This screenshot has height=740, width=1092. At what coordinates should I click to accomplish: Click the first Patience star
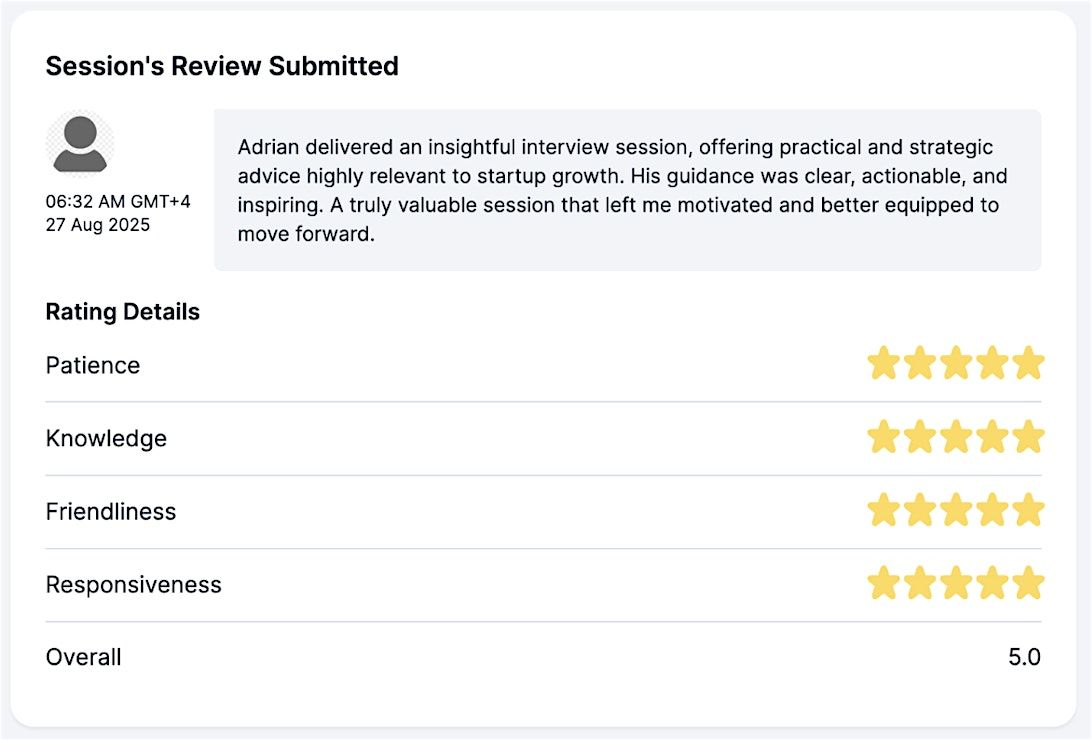883,364
